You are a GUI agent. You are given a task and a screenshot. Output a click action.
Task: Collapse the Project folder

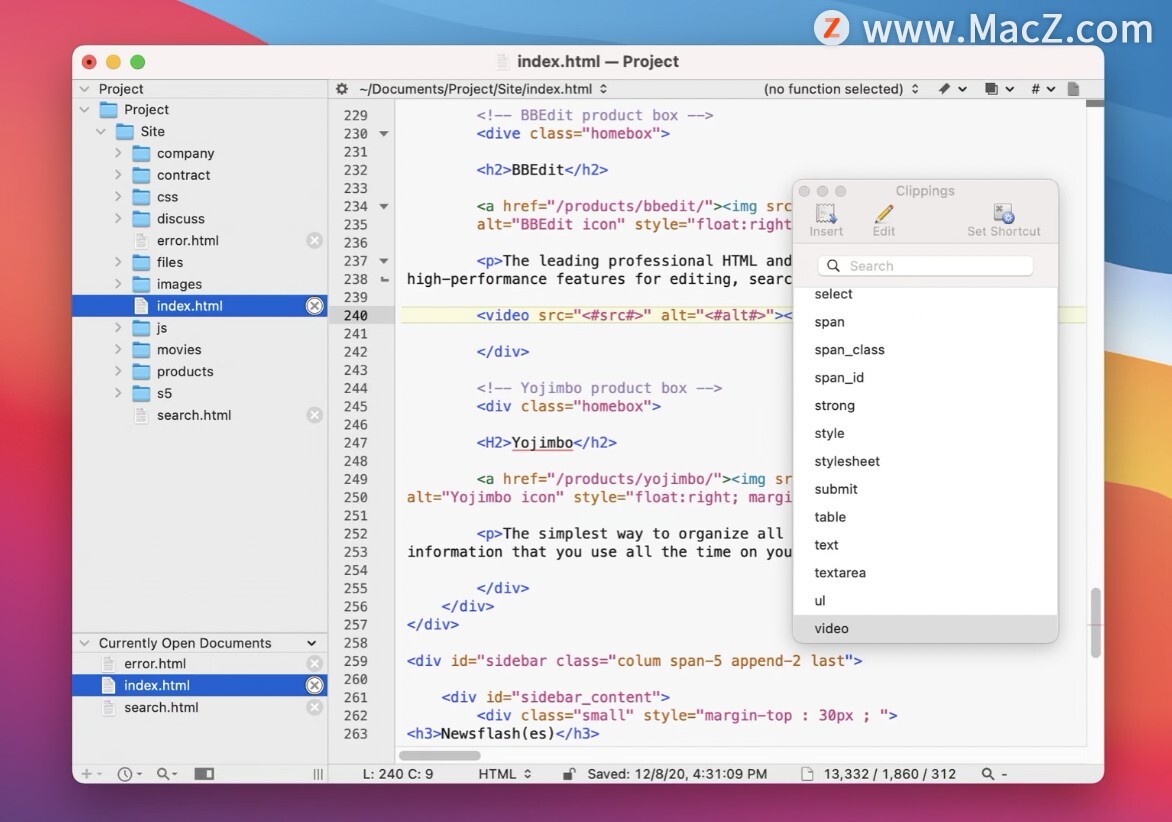click(x=84, y=110)
